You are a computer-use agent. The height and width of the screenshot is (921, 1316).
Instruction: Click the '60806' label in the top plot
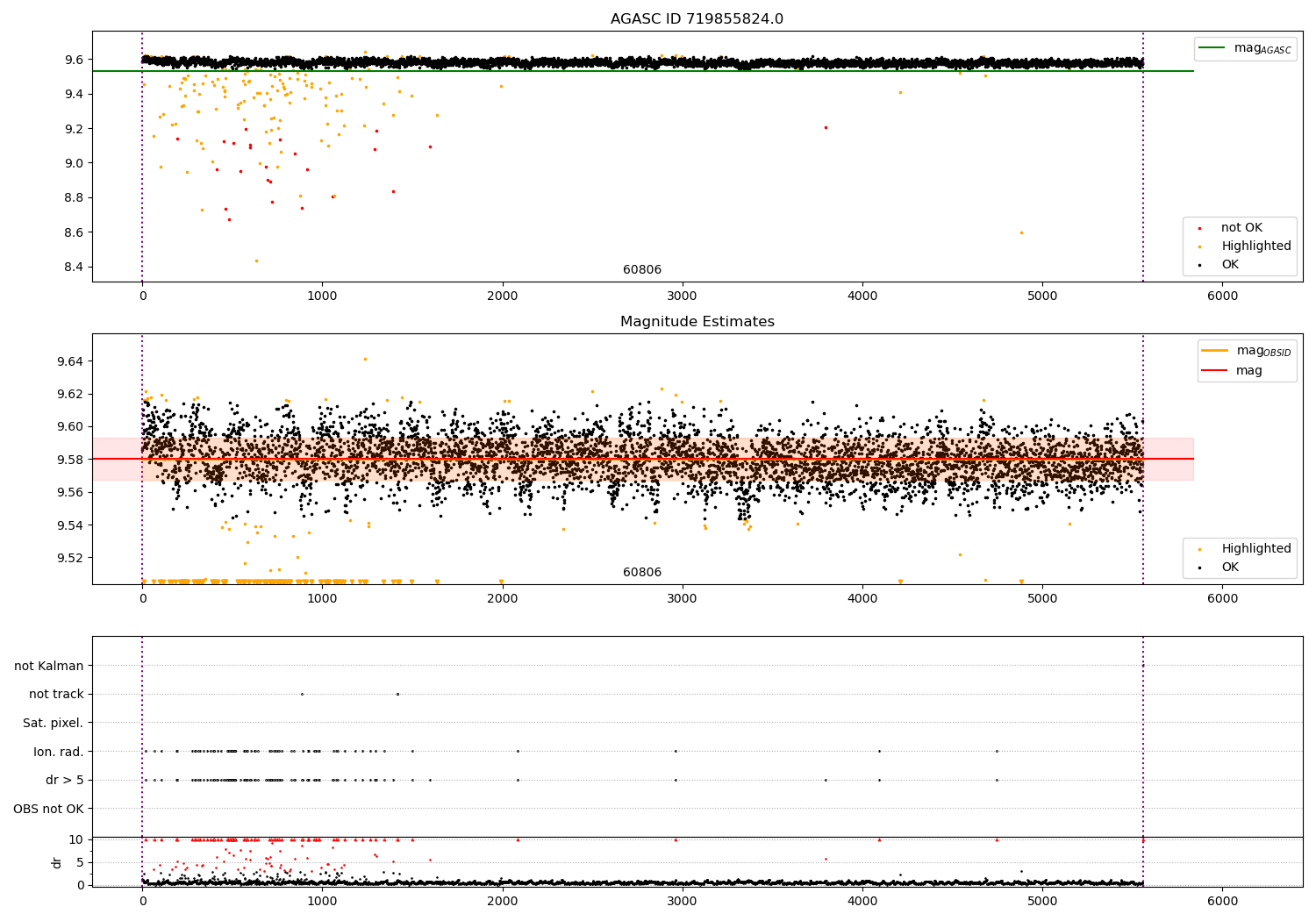tap(642, 270)
